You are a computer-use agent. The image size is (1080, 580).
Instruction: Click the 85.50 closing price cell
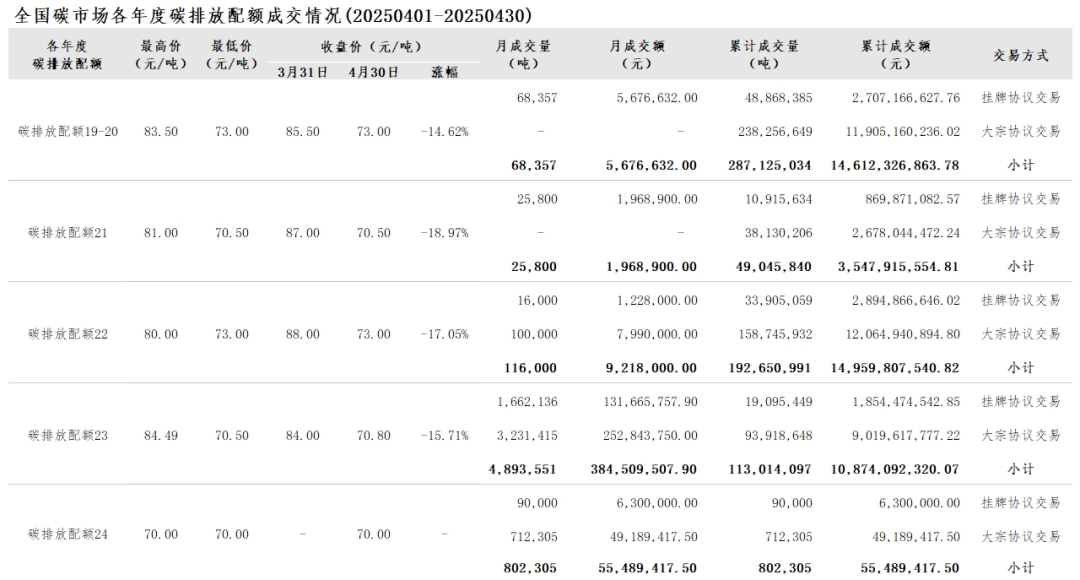(x=302, y=132)
